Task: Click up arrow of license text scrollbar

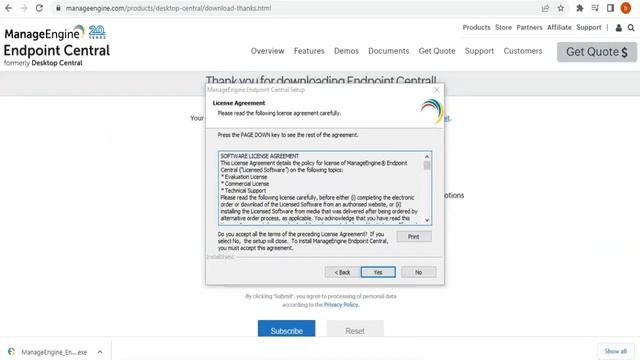Action: click(427, 157)
